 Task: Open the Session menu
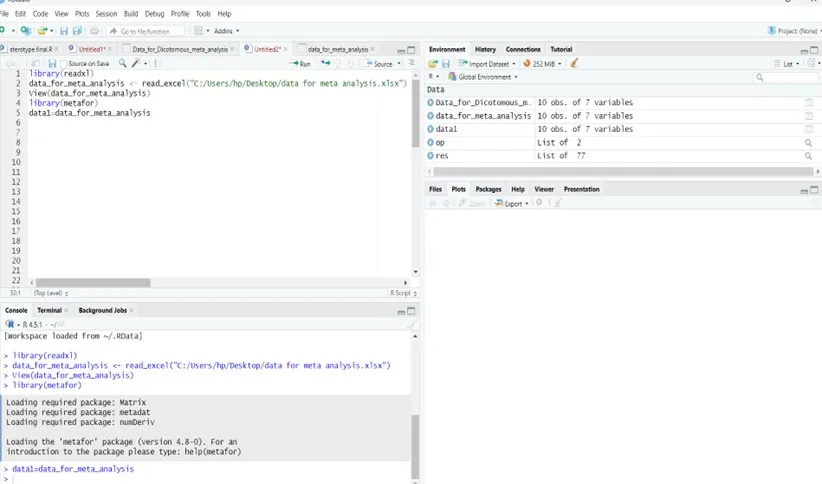pos(106,14)
